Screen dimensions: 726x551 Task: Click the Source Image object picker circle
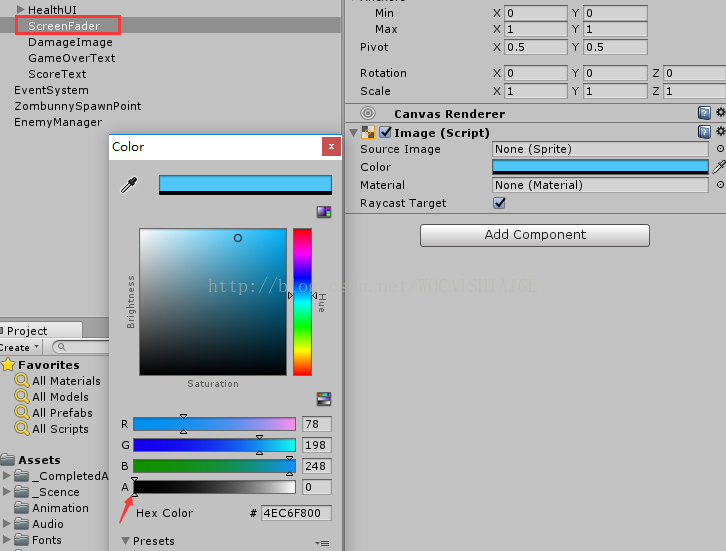coord(720,149)
